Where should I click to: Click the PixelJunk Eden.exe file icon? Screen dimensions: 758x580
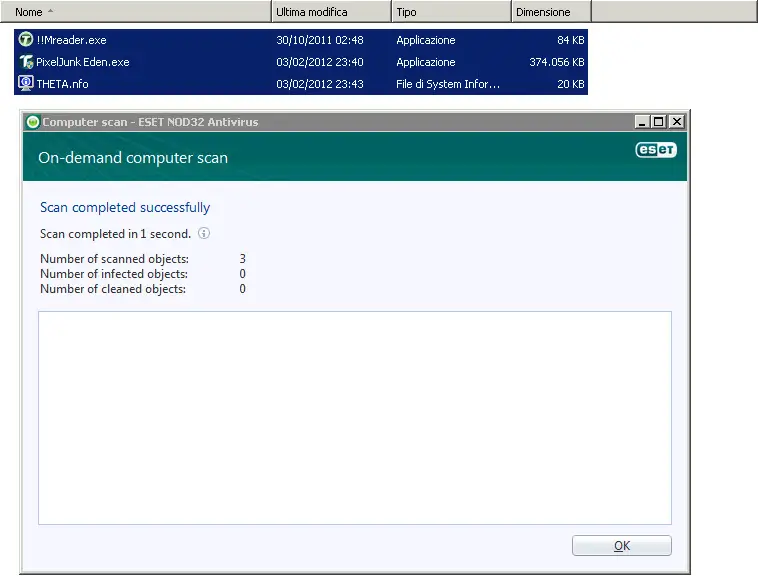coord(26,61)
